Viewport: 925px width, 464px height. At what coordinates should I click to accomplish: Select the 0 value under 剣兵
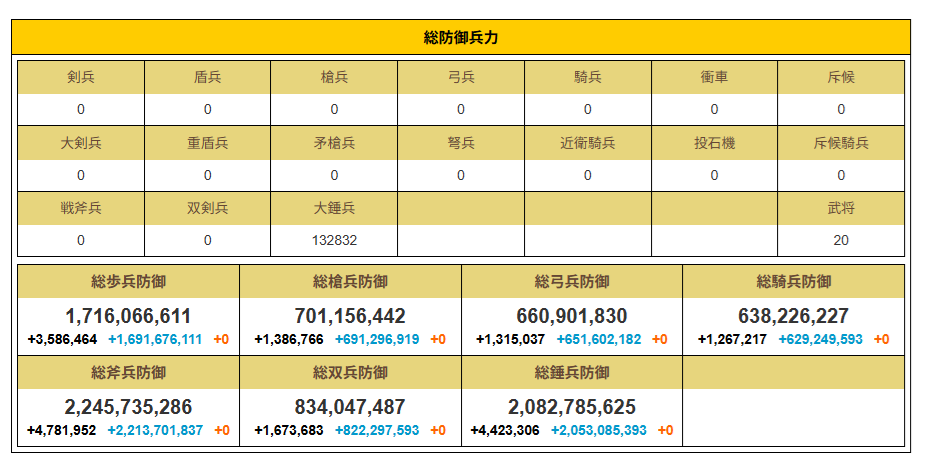click(81, 110)
